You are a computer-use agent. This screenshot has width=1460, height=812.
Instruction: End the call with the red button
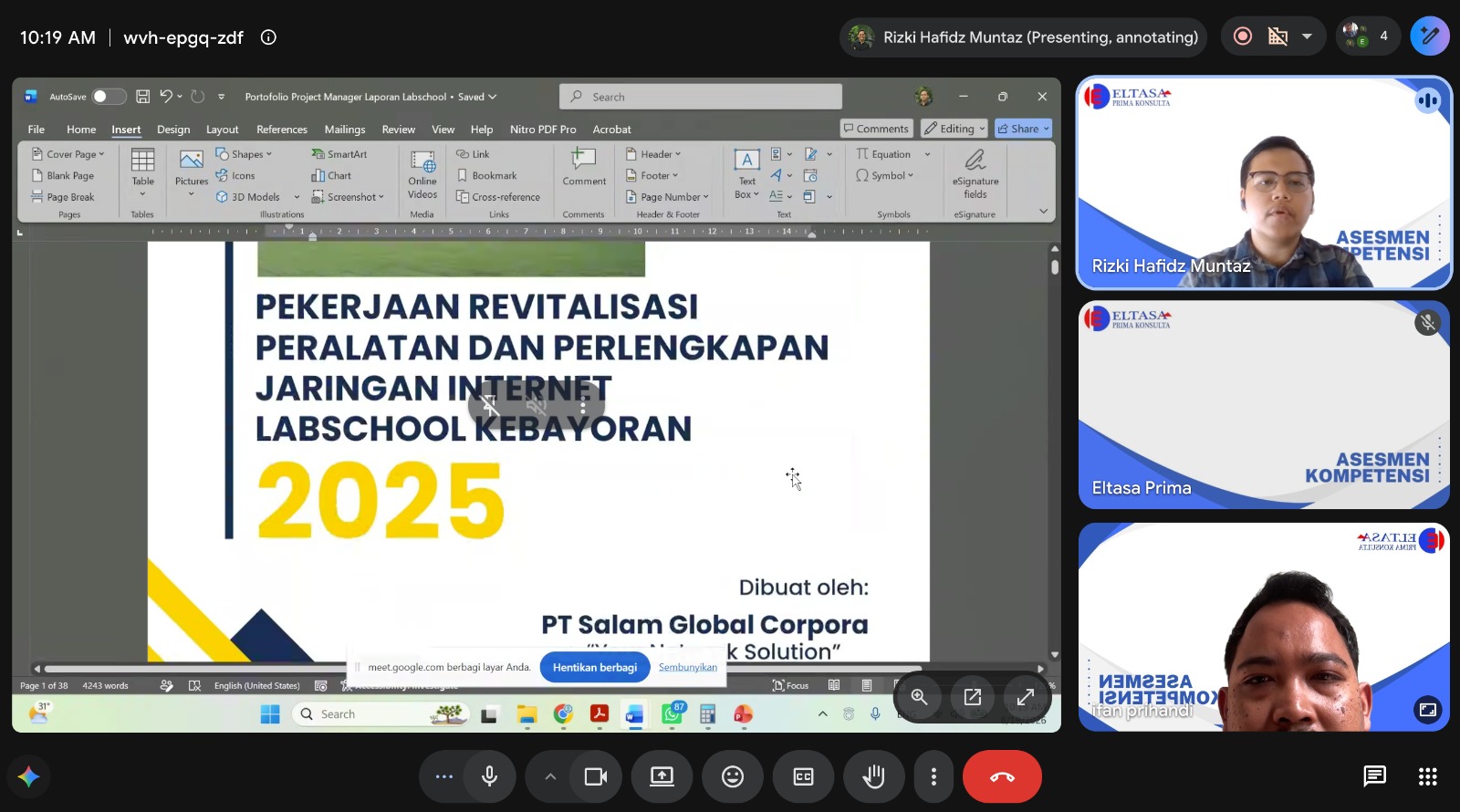click(1002, 776)
